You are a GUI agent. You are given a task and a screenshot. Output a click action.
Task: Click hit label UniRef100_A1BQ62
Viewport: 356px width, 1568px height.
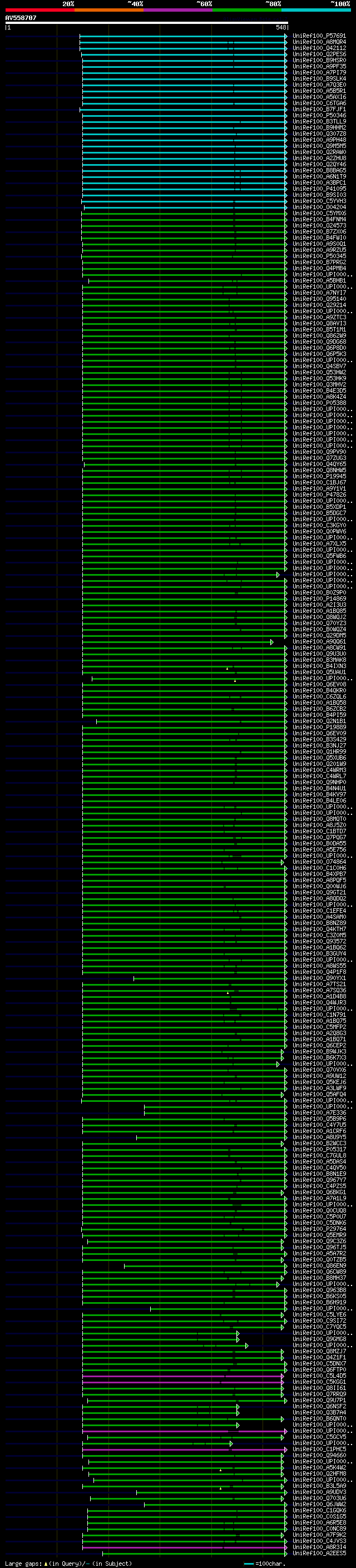point(319,948)
